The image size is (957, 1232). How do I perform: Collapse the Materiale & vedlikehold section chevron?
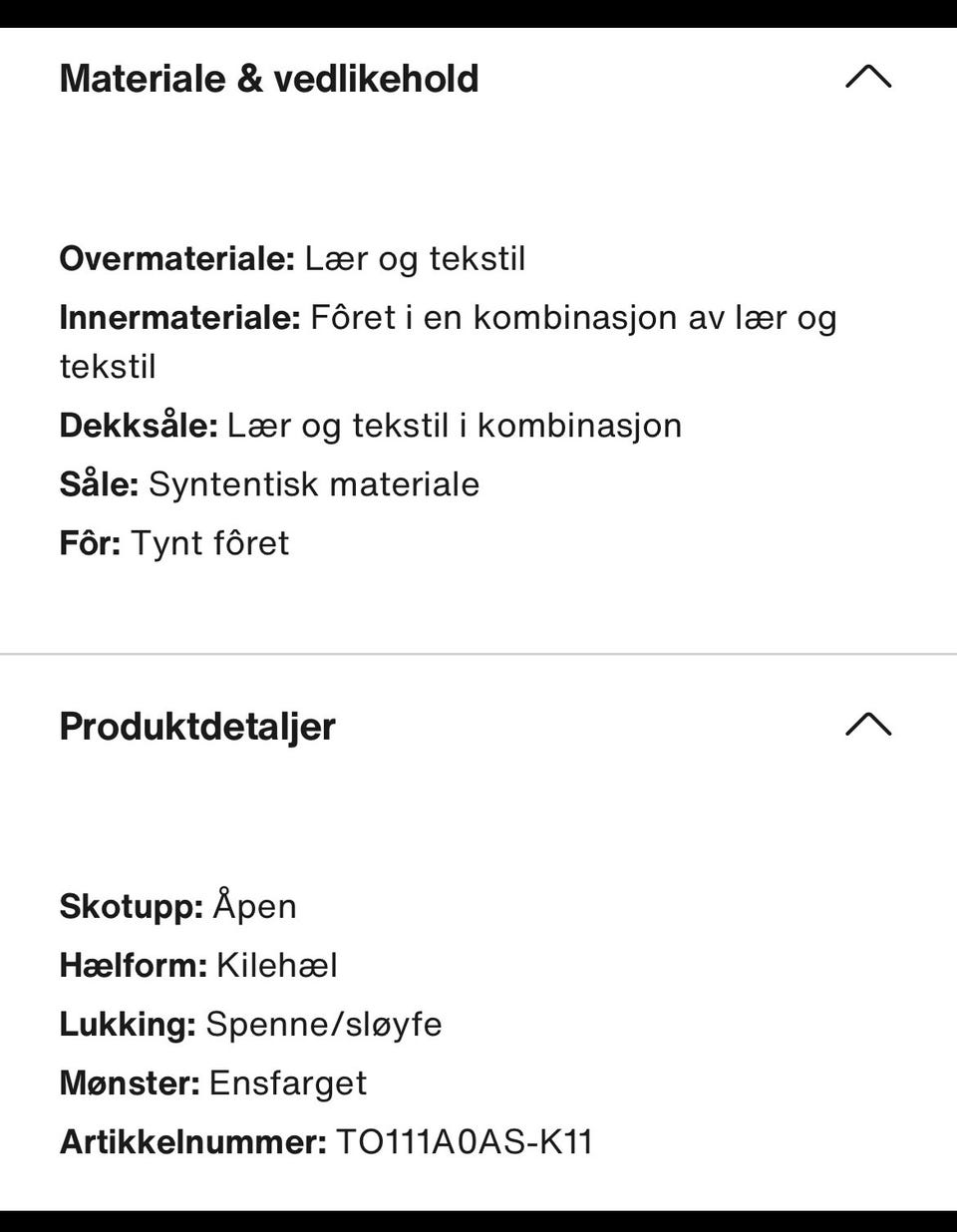868,78
